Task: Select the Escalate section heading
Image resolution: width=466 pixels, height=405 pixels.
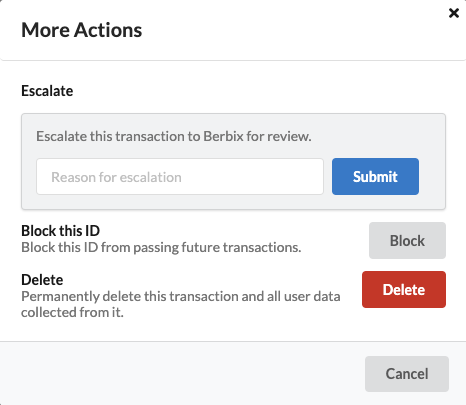Action: tap(47, 91)
